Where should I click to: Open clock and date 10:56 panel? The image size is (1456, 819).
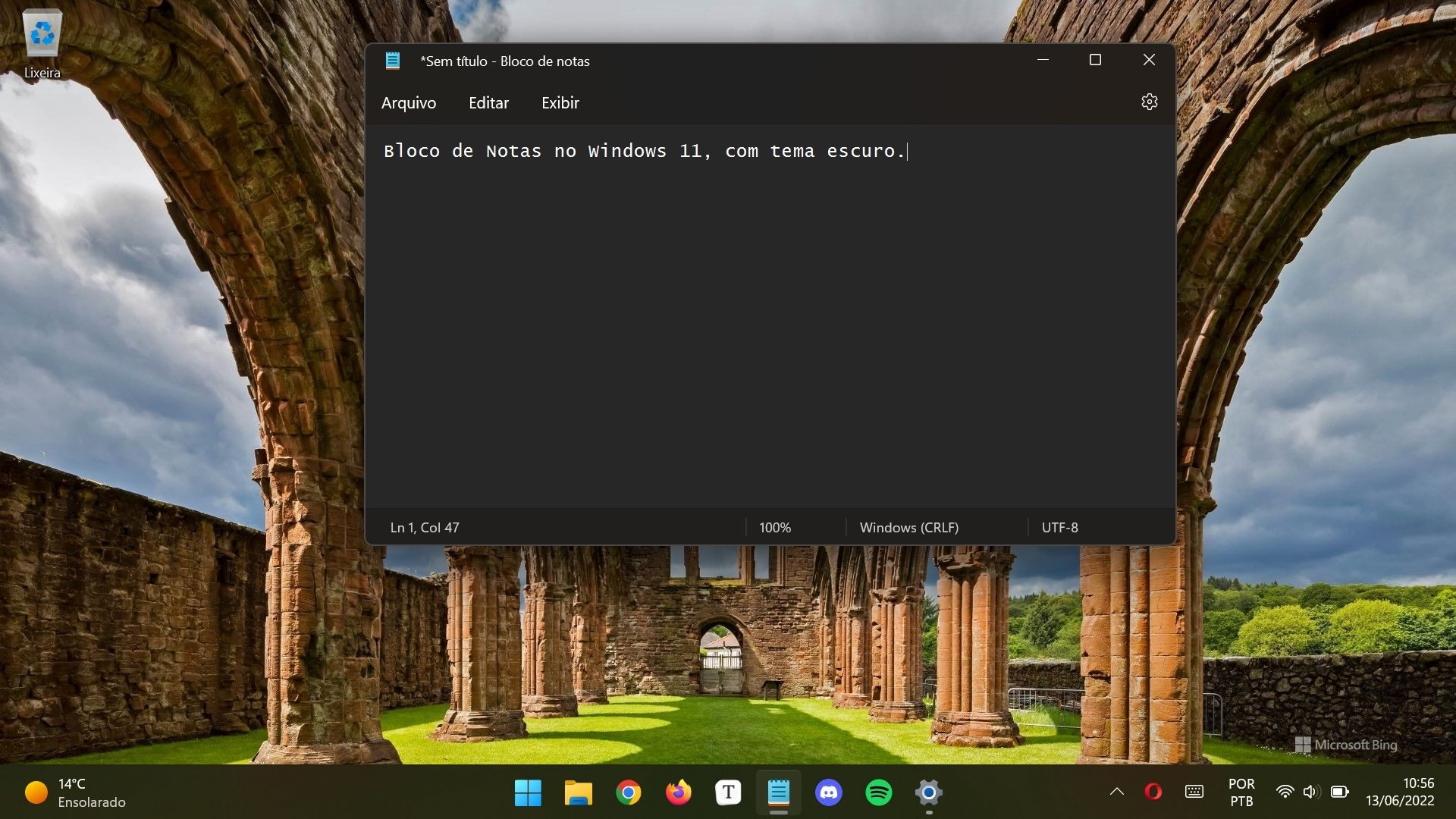[1399, 792]
